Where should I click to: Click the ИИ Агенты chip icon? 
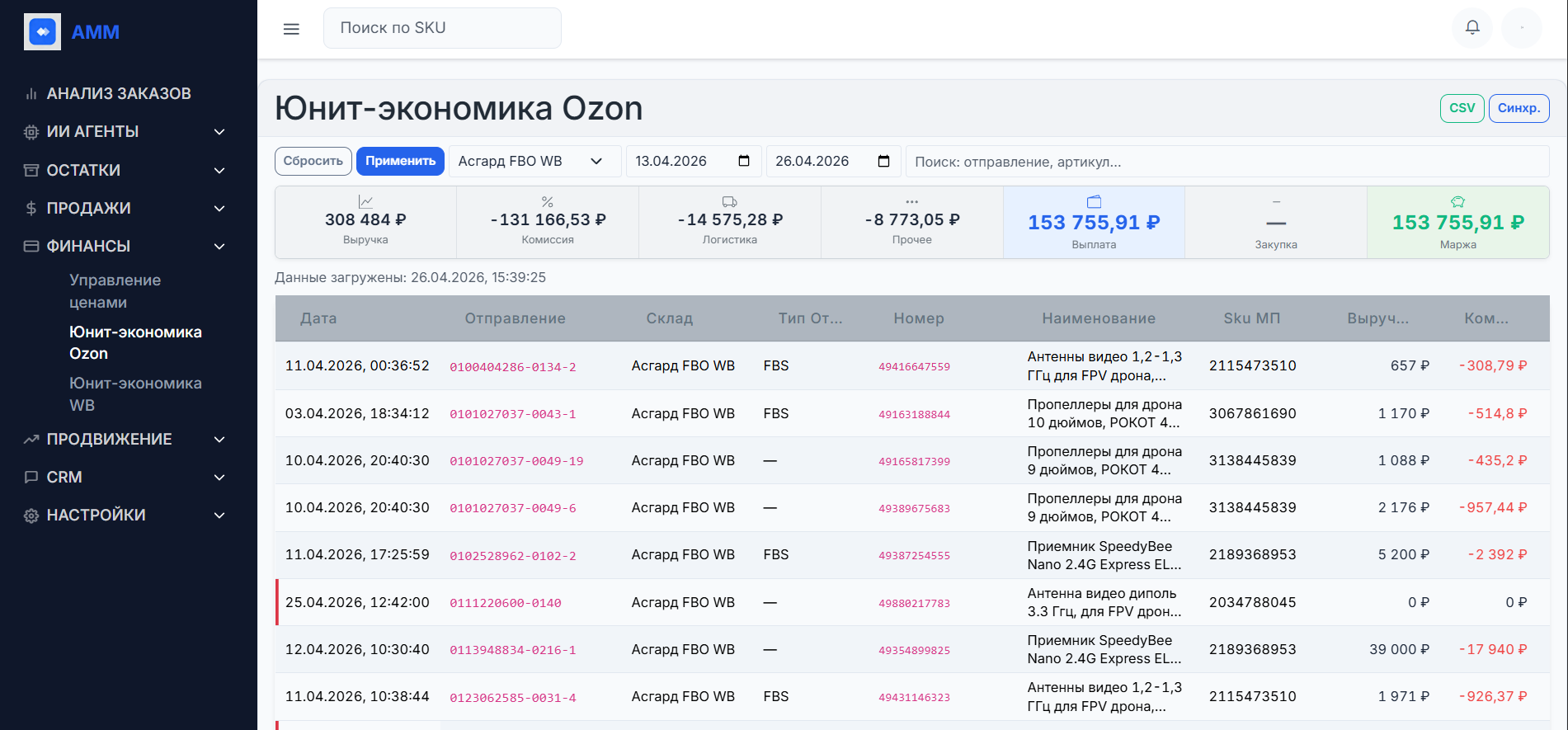(31, 132)
